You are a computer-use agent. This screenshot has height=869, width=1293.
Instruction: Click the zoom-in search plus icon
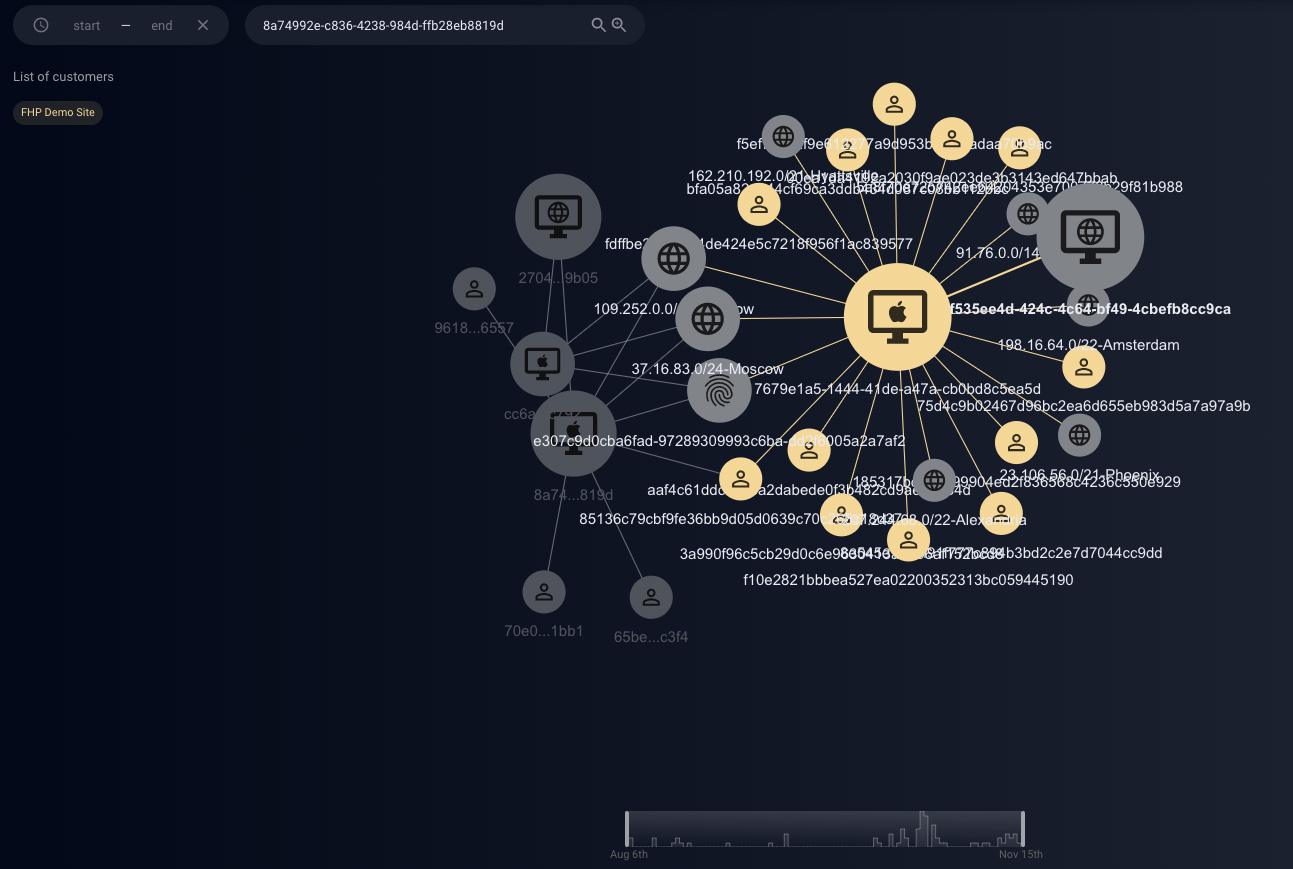tap(619, 25)
